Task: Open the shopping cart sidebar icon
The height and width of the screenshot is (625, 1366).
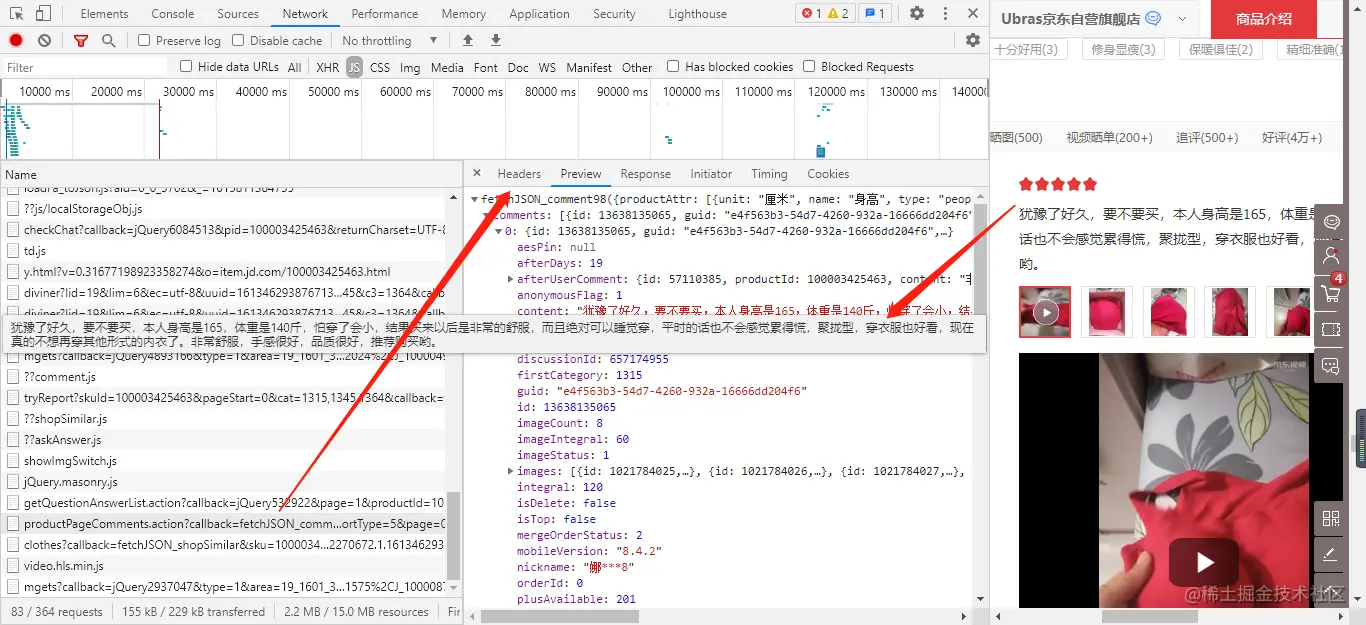Action: click(1330, 293)
